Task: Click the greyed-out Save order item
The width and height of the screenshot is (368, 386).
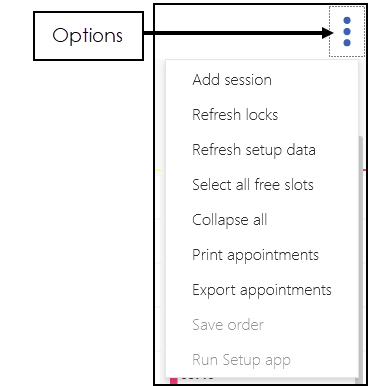Action: pyautogui.click(x=228, y=325)
